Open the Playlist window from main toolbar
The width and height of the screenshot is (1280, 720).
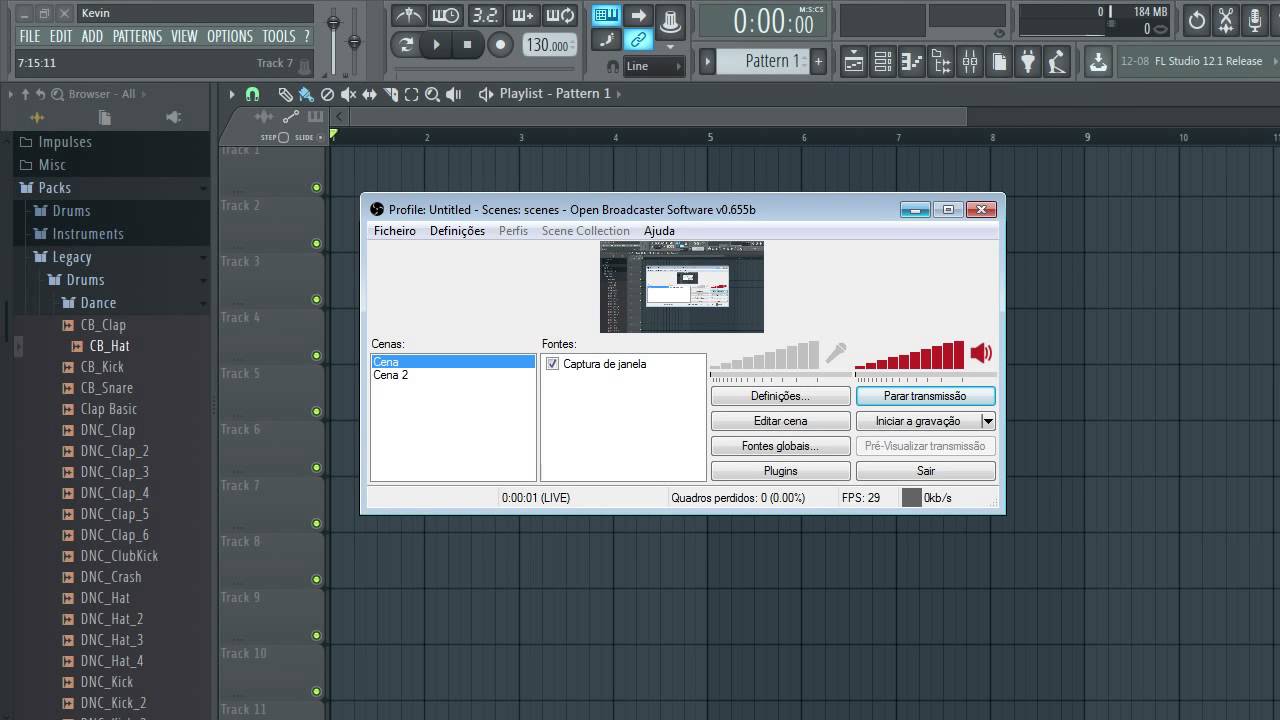pyautogui.click(x=853, y=62)
